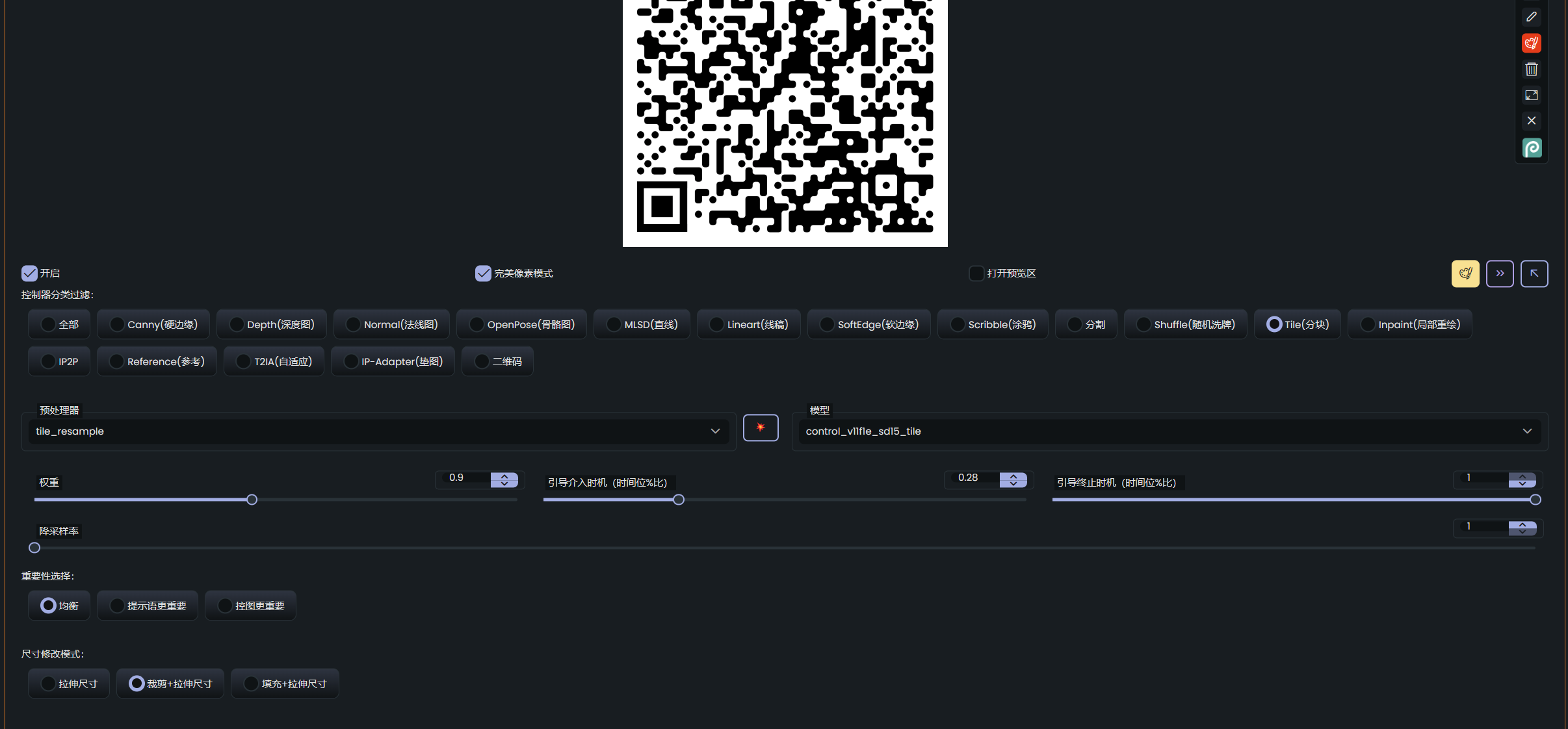Image resolution: width=1568 pixels, height=729 pixels.
Task: Open the 模型 control_v11f1e_sd15_tile dropdown
Action: click(x=1169, y=431)
